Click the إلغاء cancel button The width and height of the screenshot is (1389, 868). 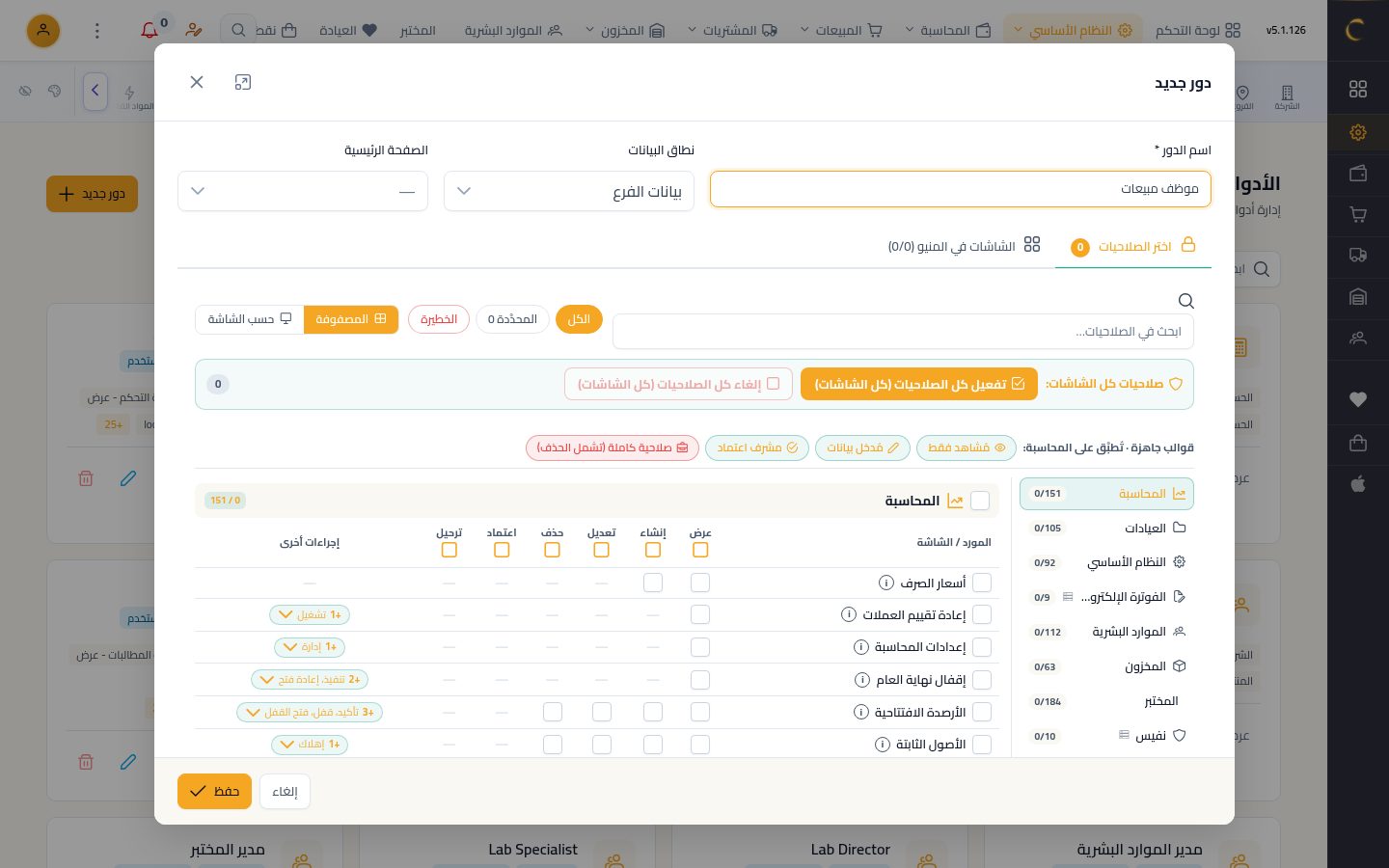(285, 792)
